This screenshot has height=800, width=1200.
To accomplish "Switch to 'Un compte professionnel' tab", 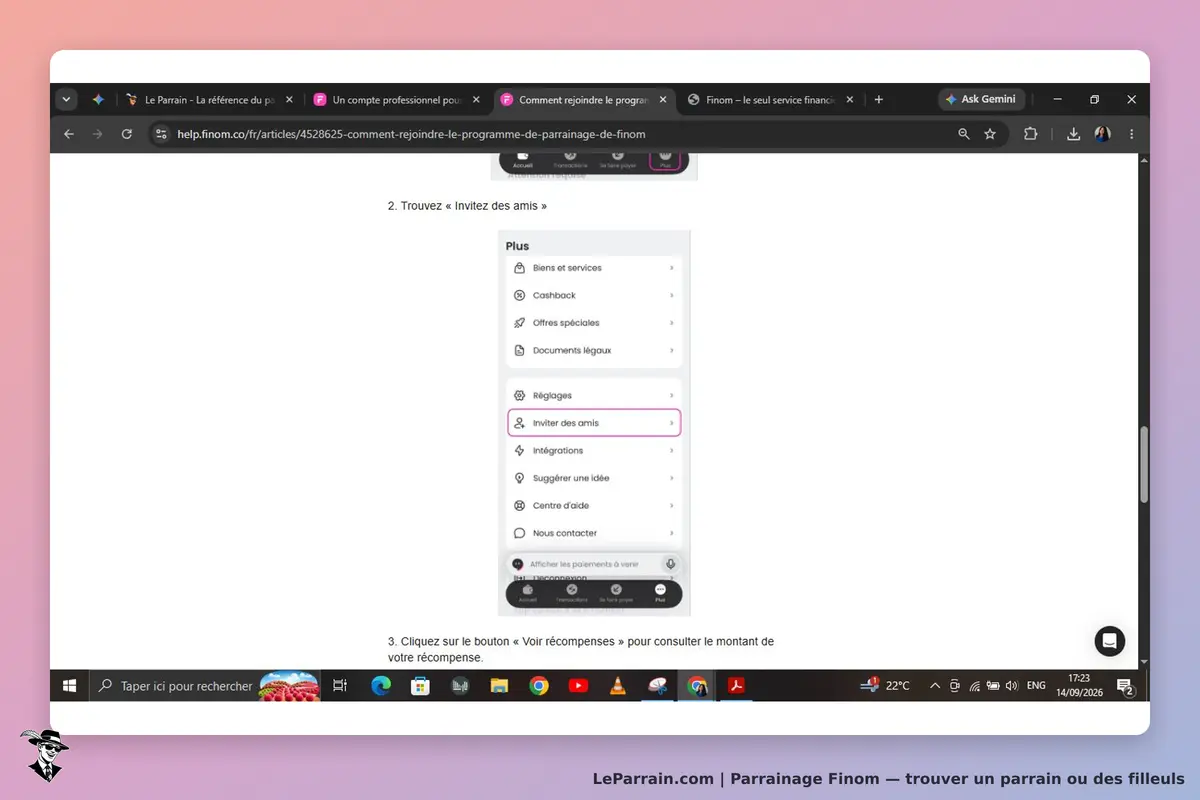I will pos(396,100).
